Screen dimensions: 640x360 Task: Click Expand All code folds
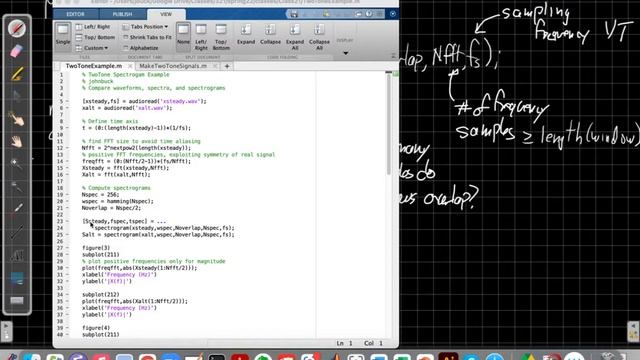coord(295,37)
